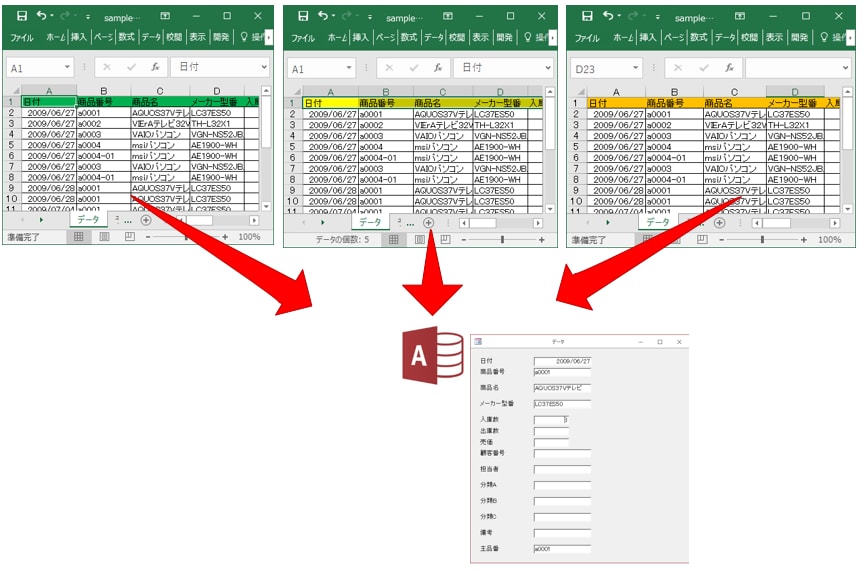Screen dimensions: 866x572
Task: Switch to Page Break Preview, right Excel window
Action: coord(702,240)
